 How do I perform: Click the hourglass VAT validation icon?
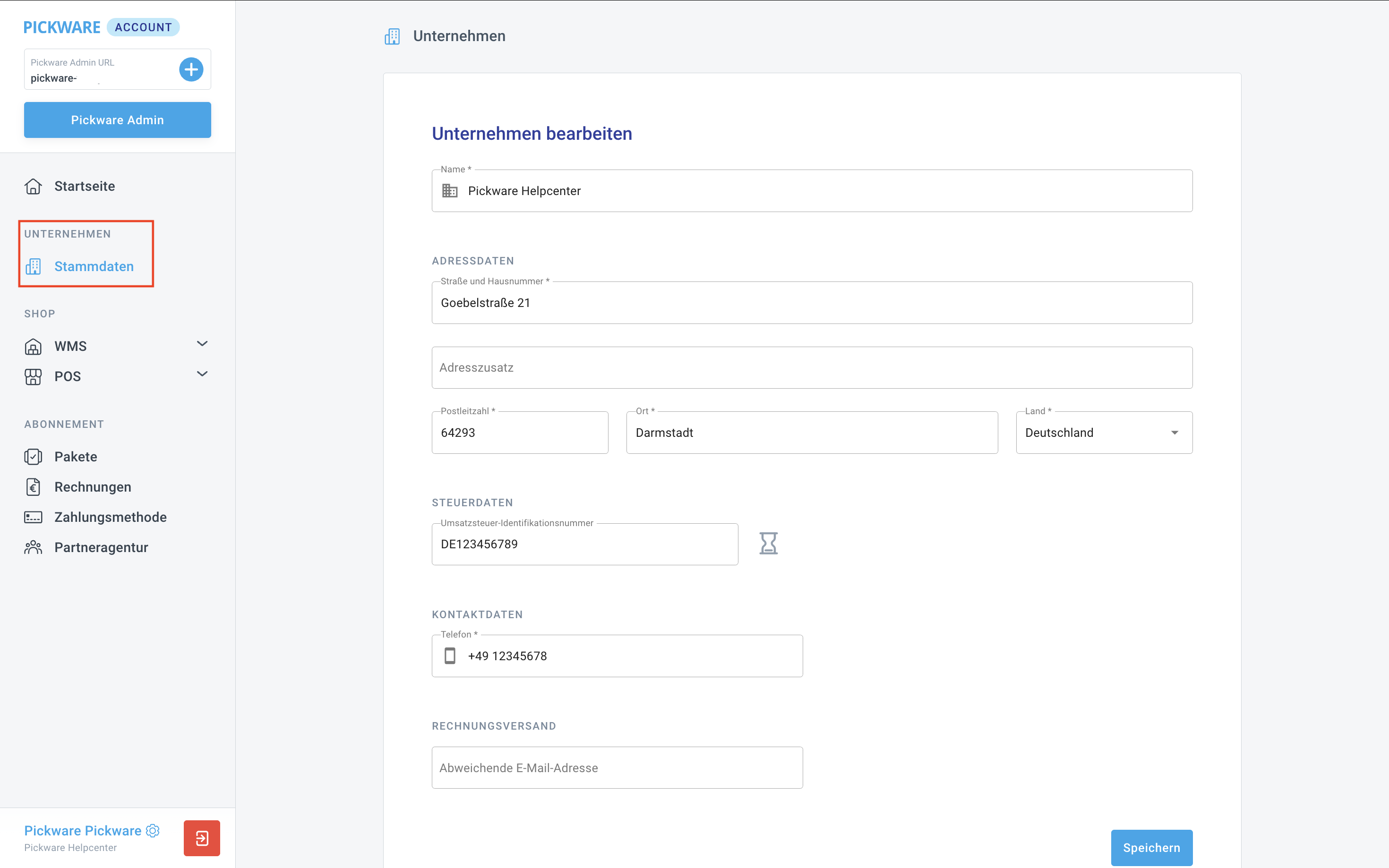(768, 543)
